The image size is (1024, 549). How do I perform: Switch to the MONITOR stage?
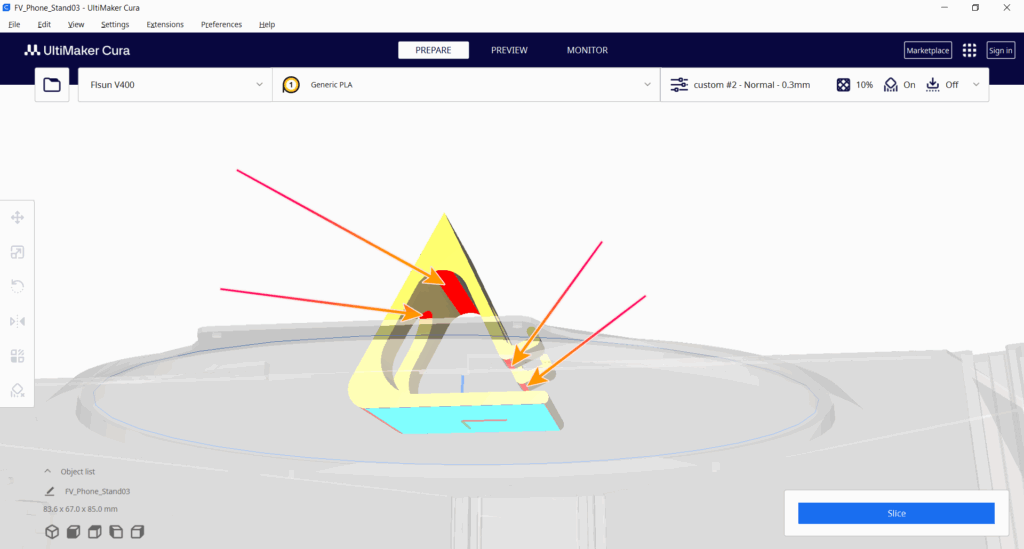coord(587,50)
